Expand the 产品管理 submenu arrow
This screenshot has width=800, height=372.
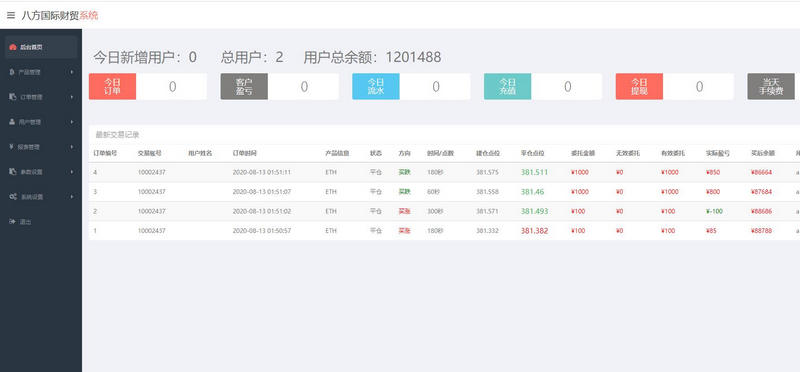click(x=72, y=72)
